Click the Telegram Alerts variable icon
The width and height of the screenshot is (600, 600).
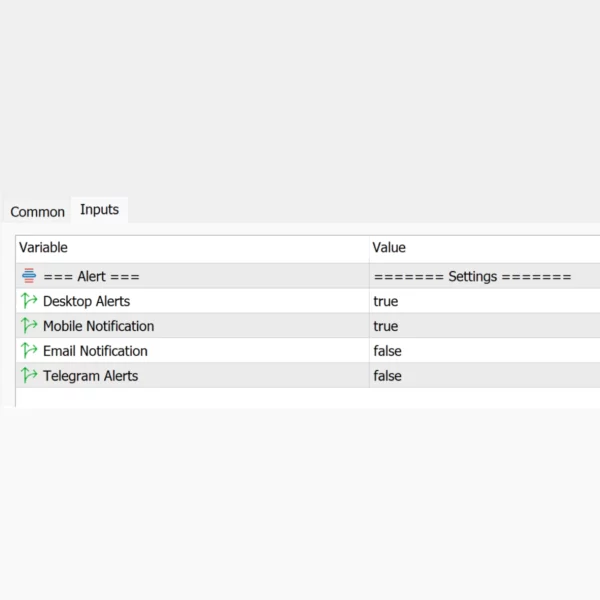click(29, 376)
